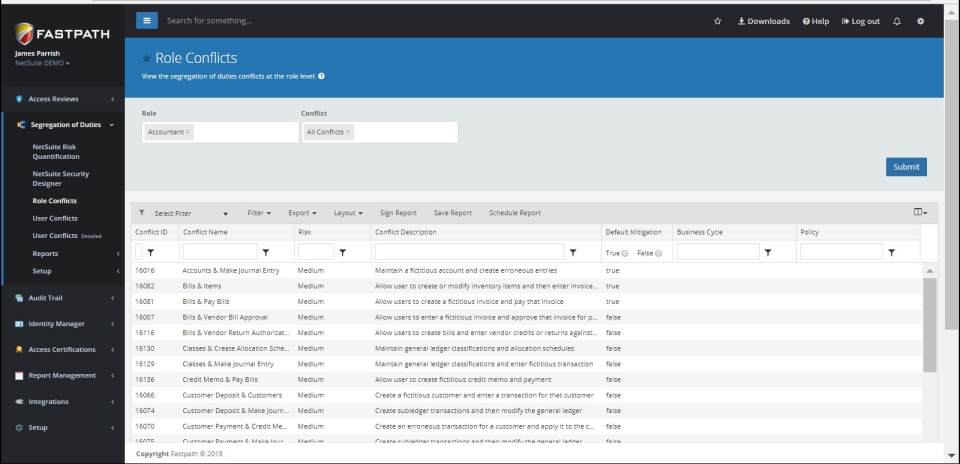Toggle the hamburger menu button
The image size is (960, 464).
point(146,21)
